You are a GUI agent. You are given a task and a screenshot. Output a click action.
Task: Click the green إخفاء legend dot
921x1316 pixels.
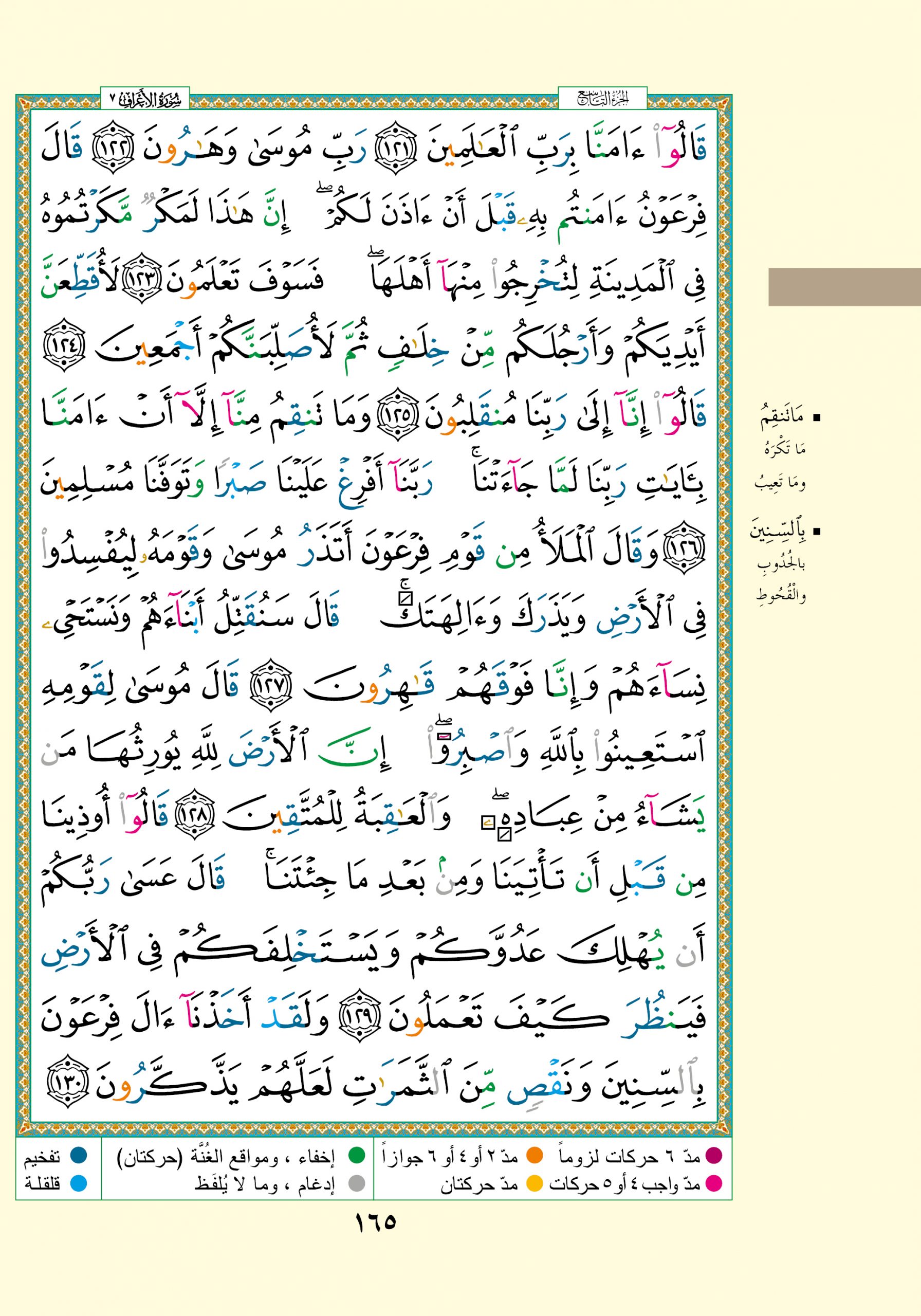click(357, 1157)
